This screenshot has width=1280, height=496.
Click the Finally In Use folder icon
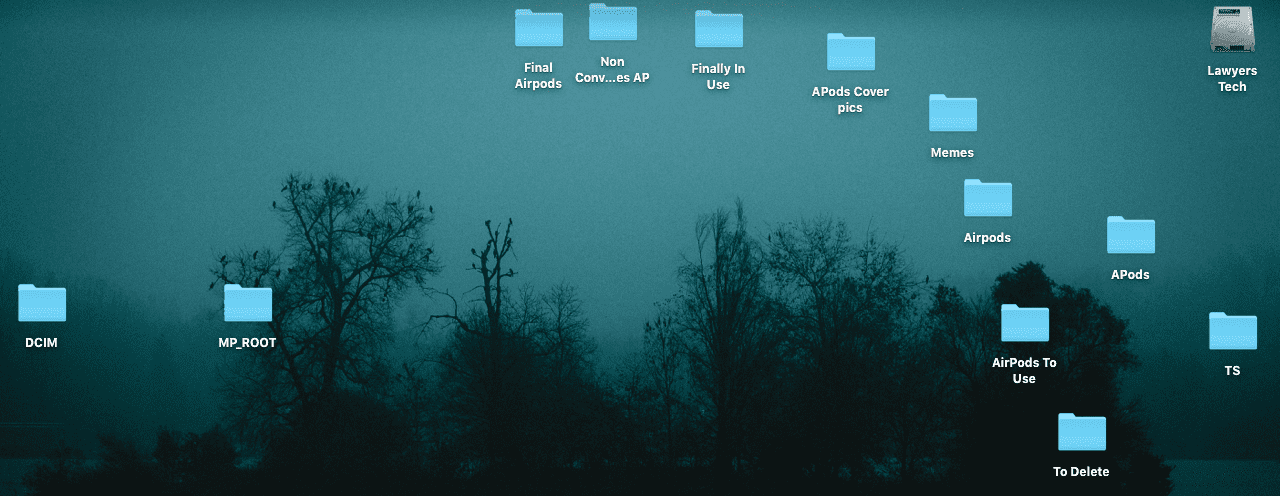click(719, 29)
